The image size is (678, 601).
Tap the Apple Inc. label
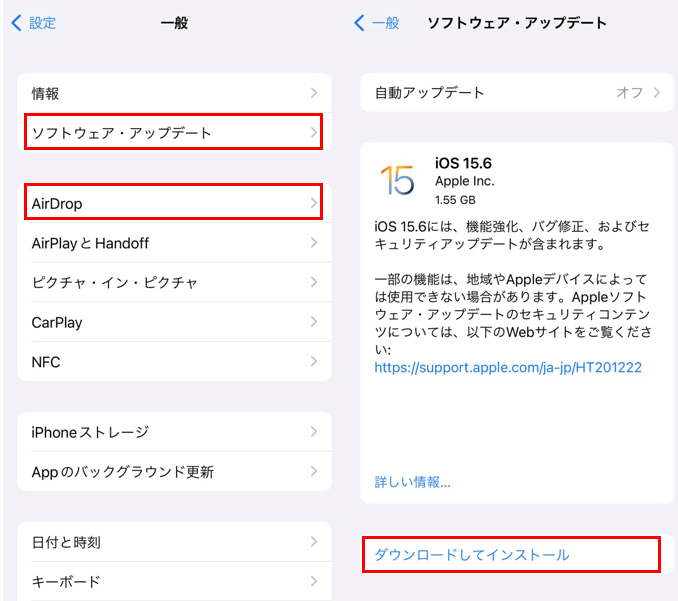coord(464,181)
